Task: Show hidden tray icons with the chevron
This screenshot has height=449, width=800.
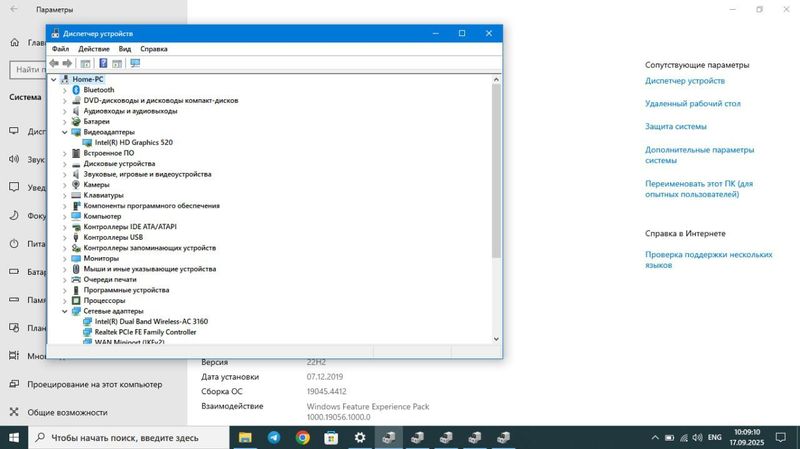Action: (x=655, y=438)
